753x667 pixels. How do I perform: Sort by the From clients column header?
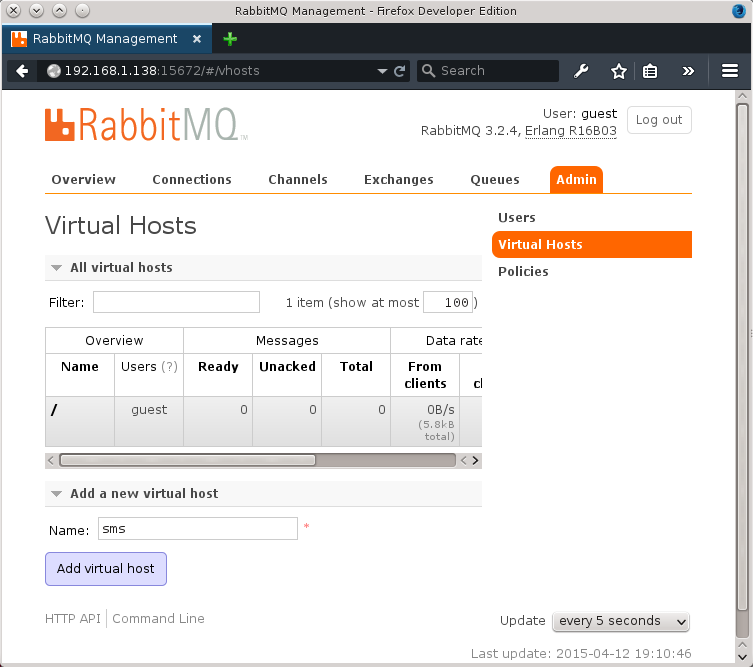coord(425,375)
